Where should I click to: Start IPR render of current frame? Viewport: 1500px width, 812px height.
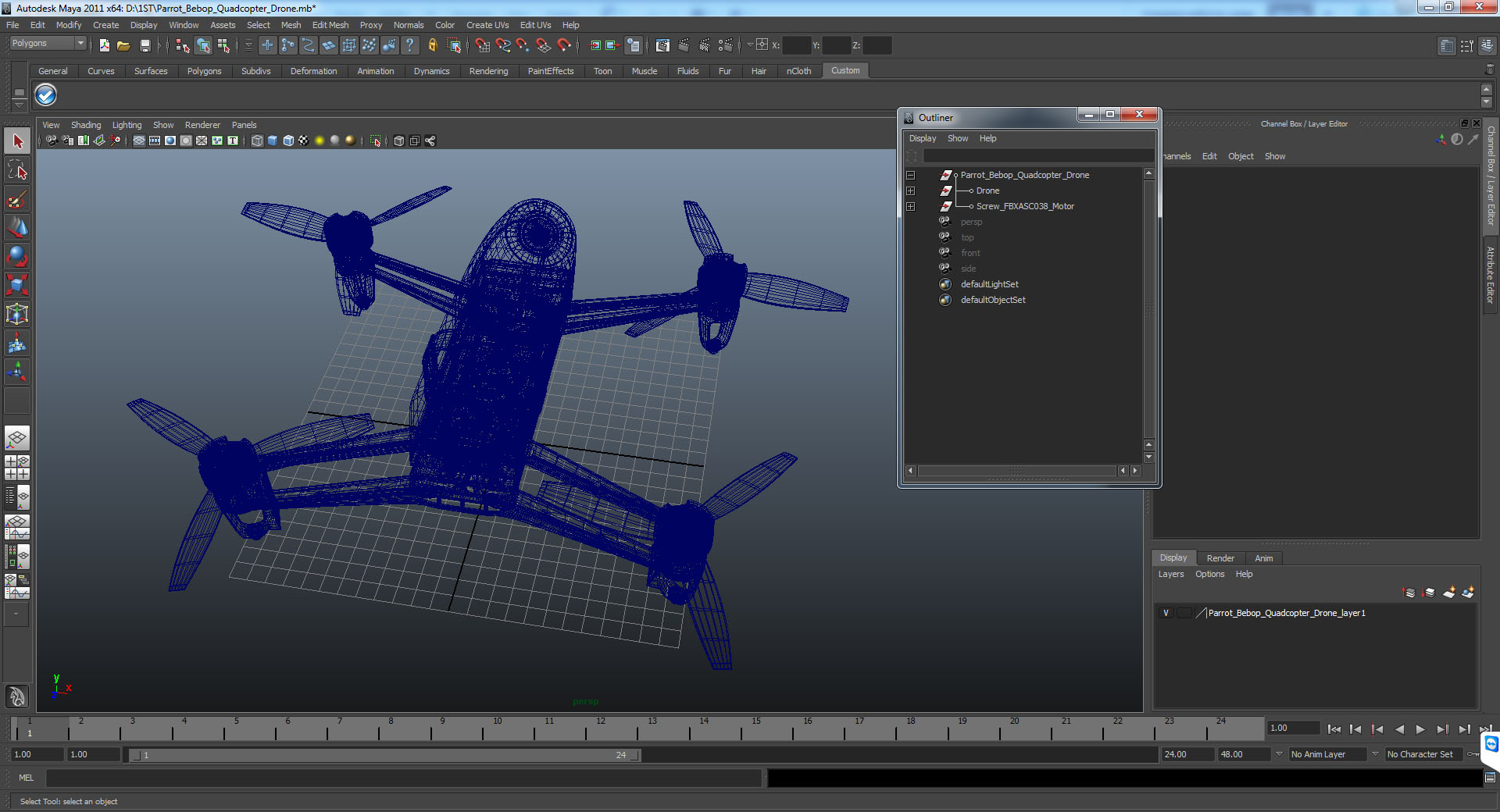click(x=705, y=45)
